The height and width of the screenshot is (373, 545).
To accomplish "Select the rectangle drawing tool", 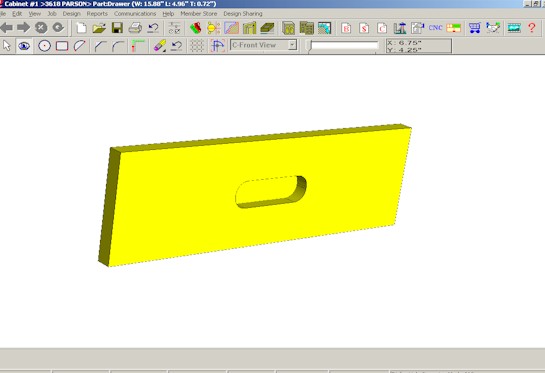I will point(62,46).
